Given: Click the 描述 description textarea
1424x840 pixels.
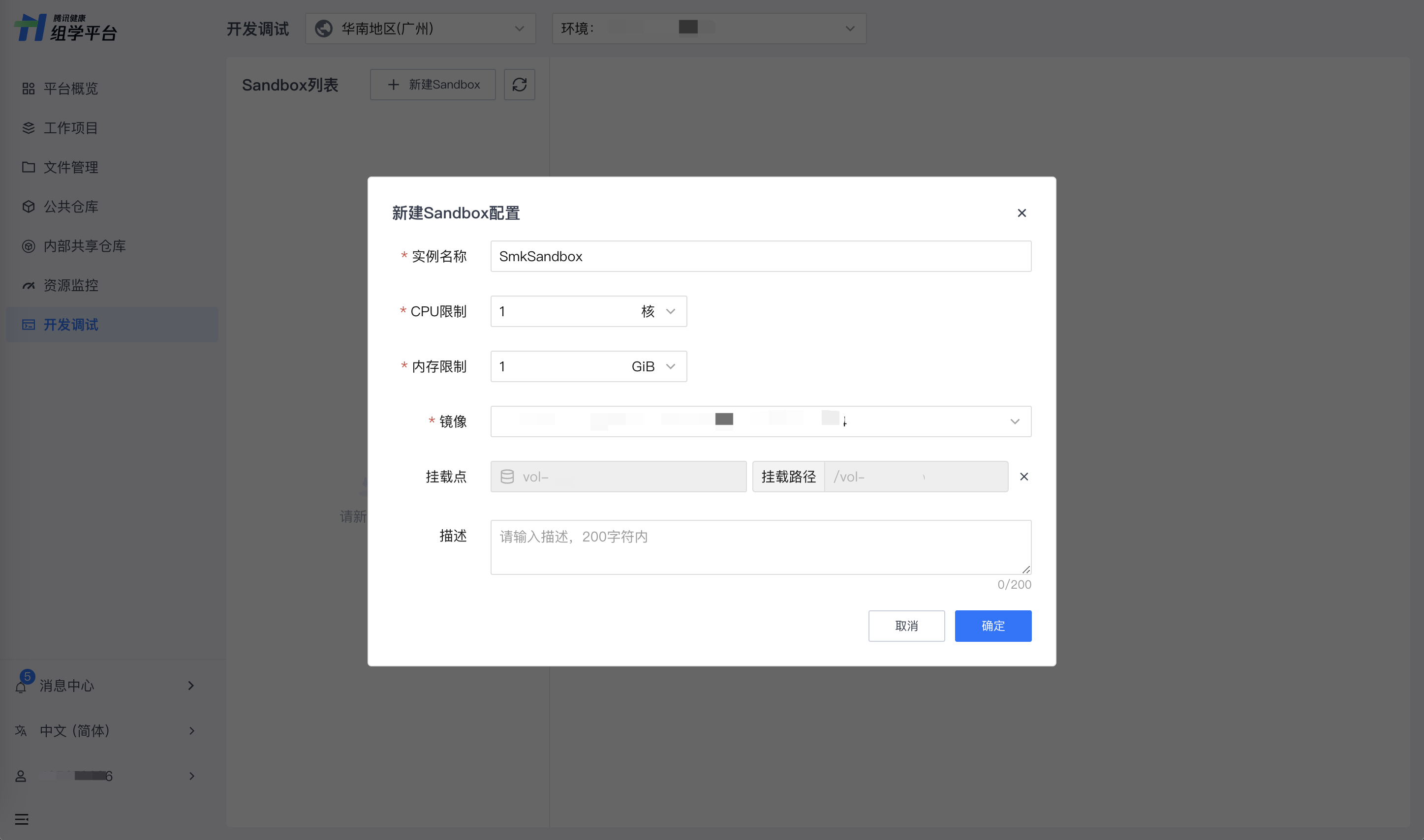Looking at the screenshot, I should click(x=760, y=547).
